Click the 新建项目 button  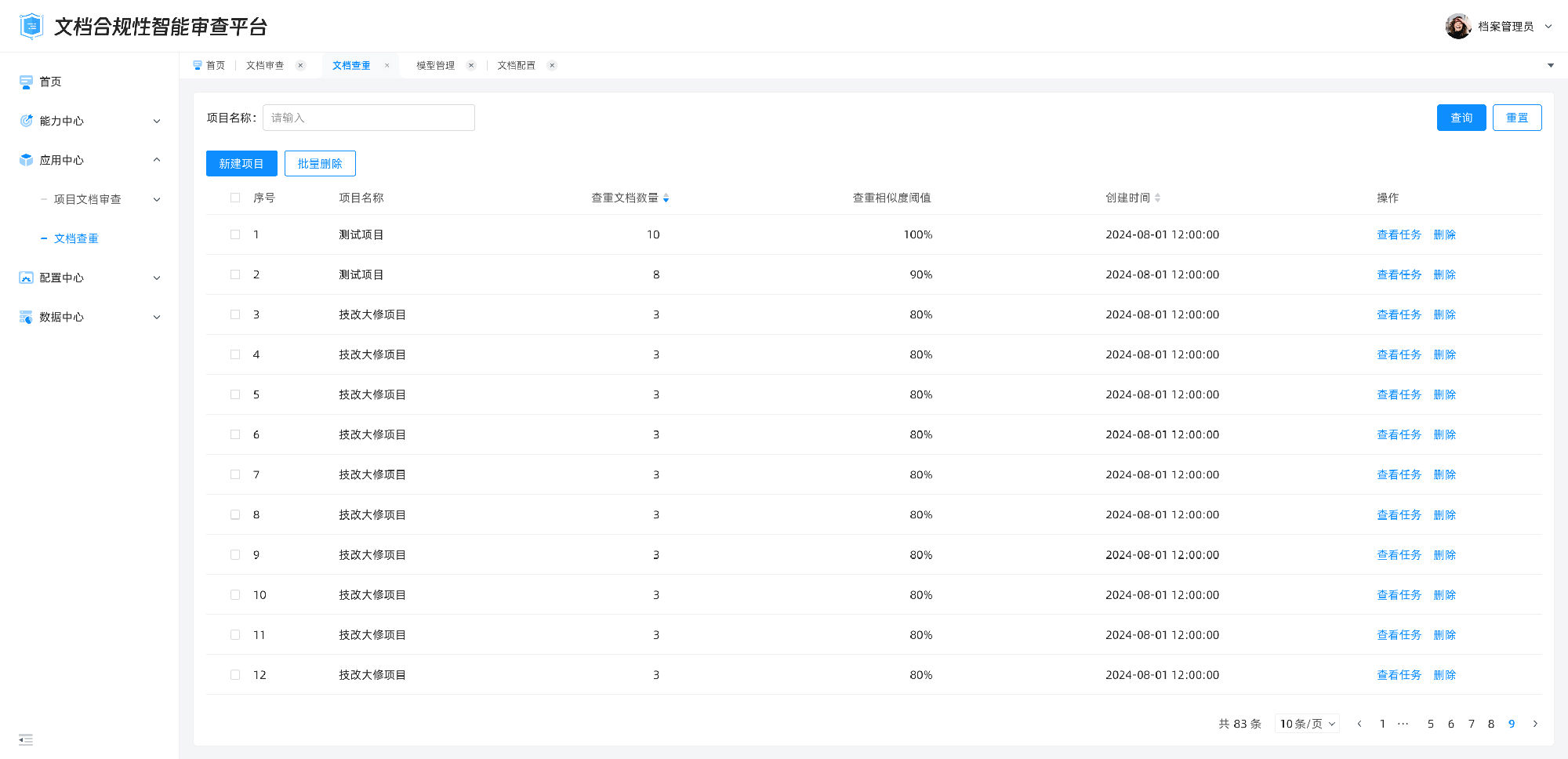(241, 163)
